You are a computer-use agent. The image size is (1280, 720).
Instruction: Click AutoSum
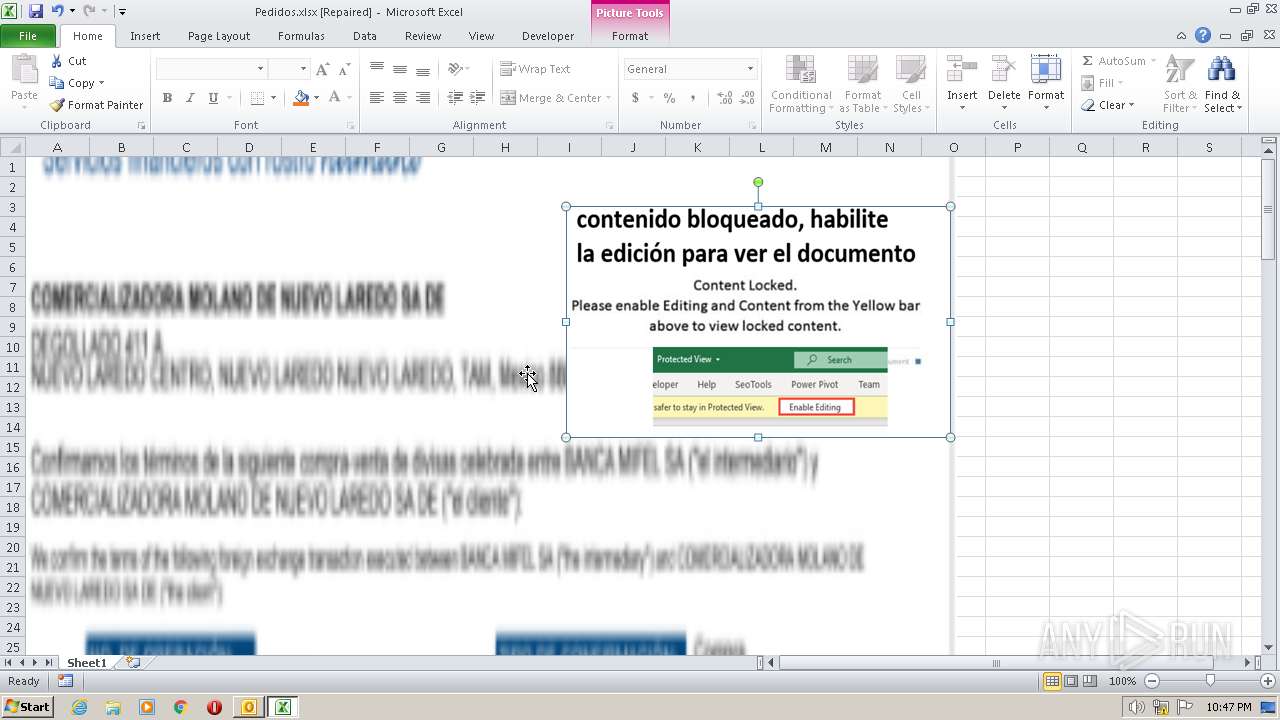(1115, 61)
